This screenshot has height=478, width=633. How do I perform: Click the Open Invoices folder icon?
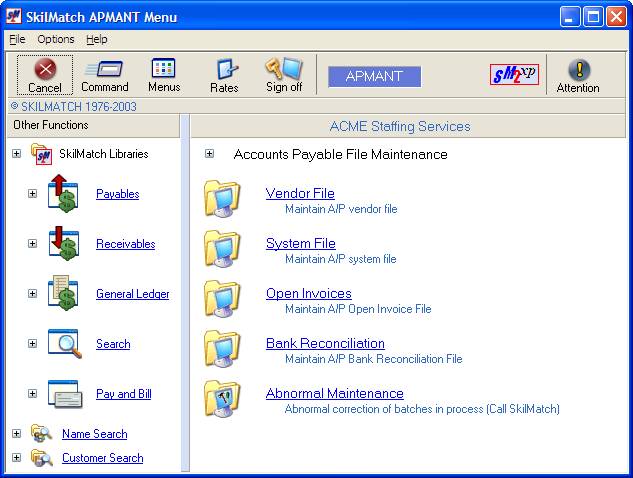tap(222, 299)
